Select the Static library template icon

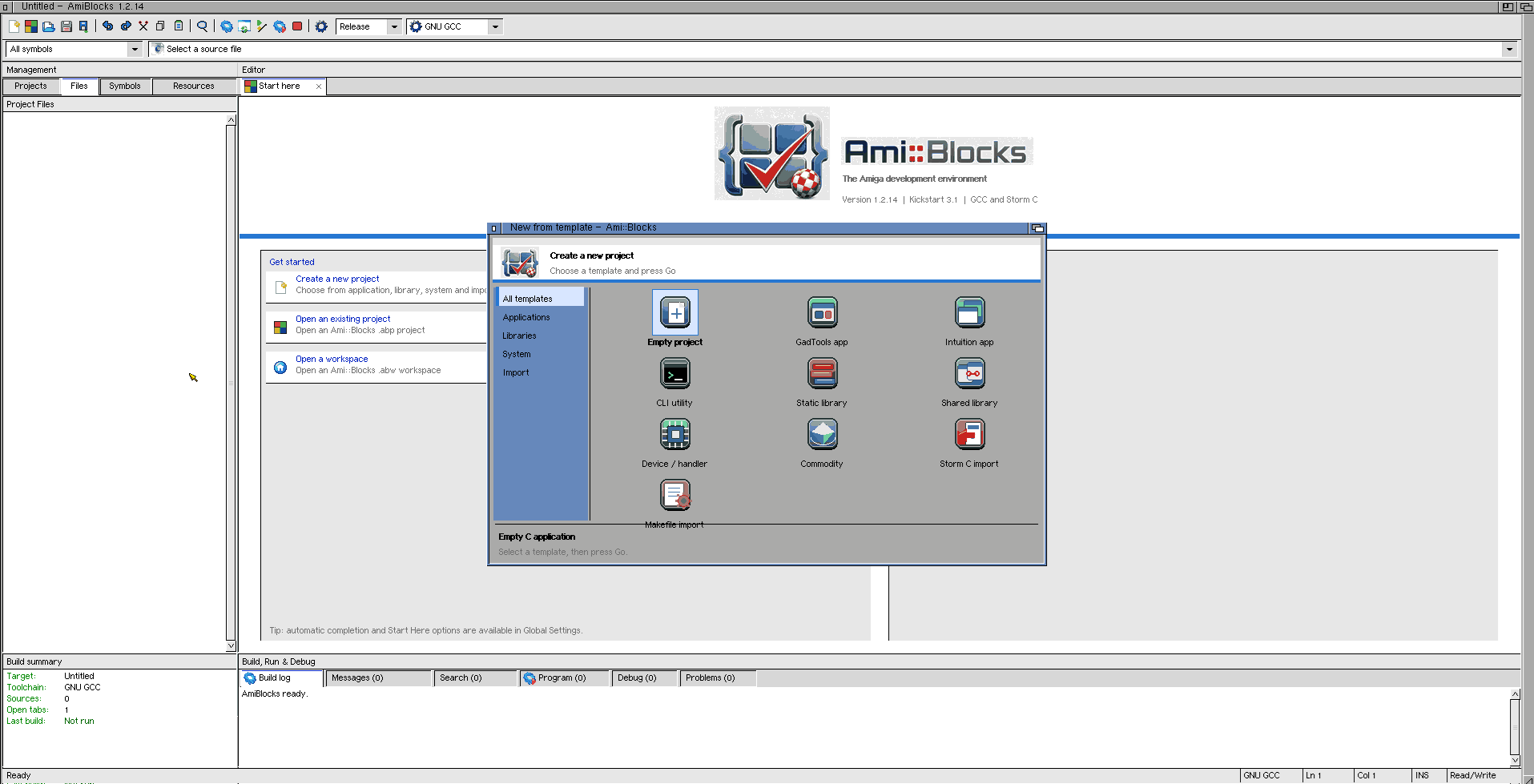point(822,373)
